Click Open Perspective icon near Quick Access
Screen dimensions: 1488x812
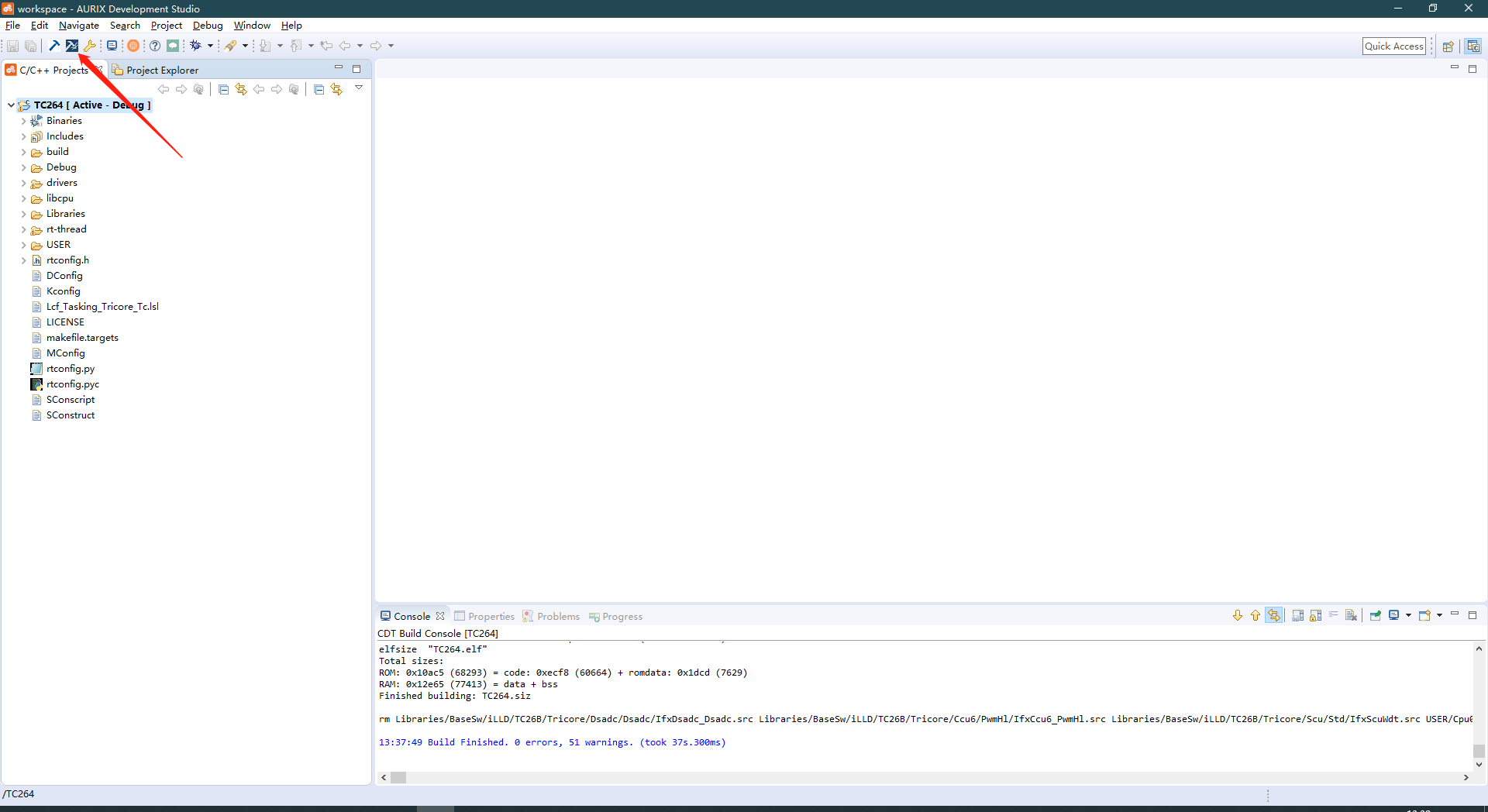[1448, 46]
